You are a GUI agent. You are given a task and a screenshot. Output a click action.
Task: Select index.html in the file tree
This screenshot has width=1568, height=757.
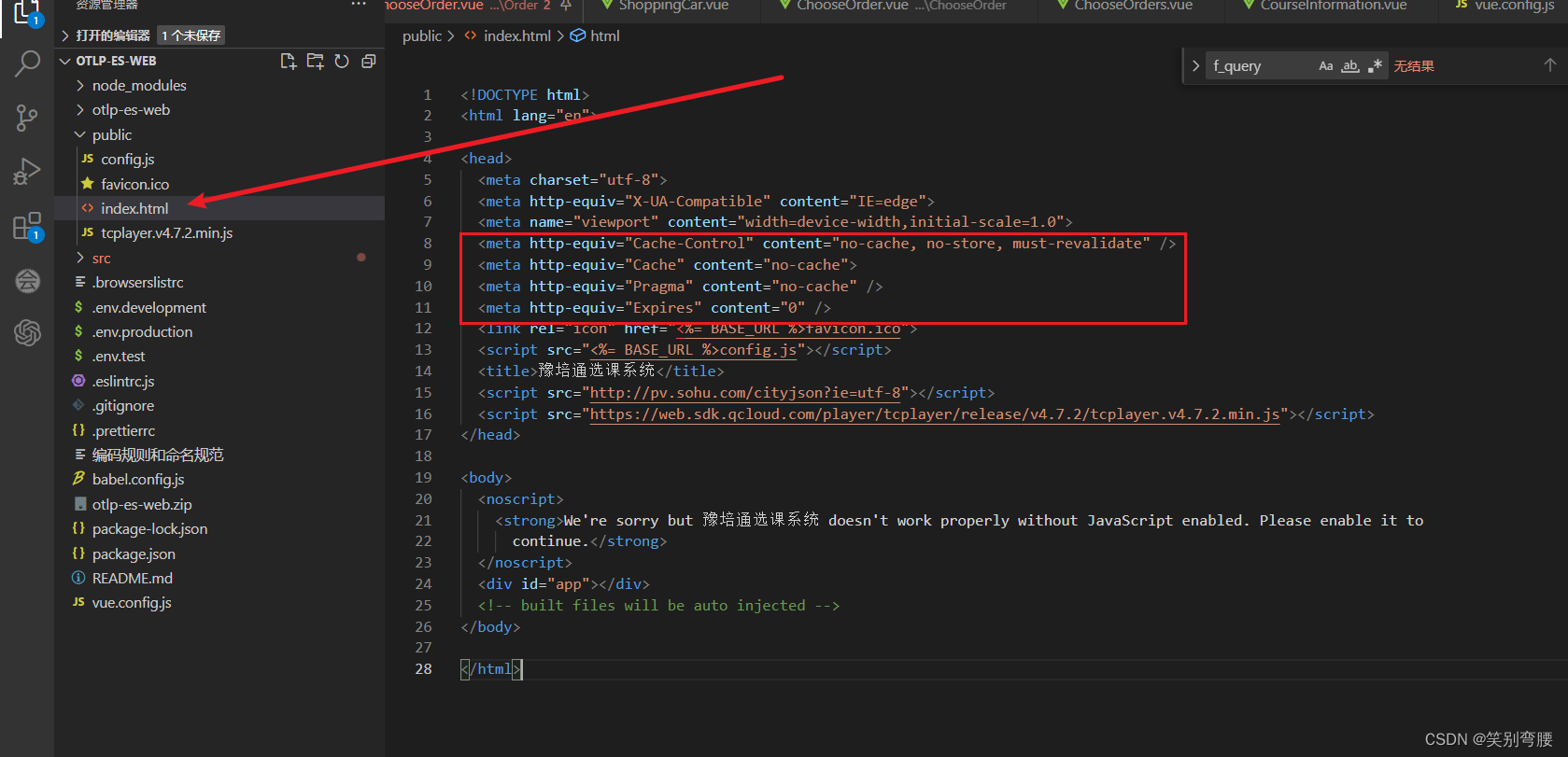[219, 208]
